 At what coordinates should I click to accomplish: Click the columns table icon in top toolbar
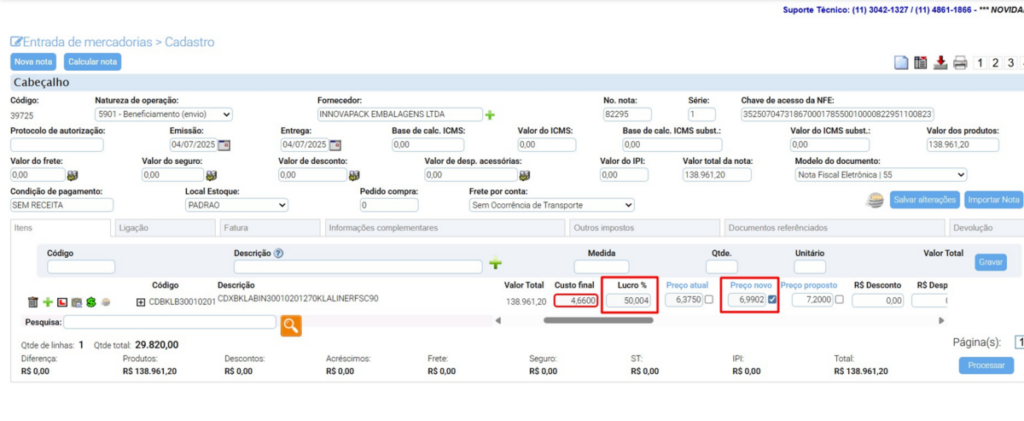tap(921, 63)
